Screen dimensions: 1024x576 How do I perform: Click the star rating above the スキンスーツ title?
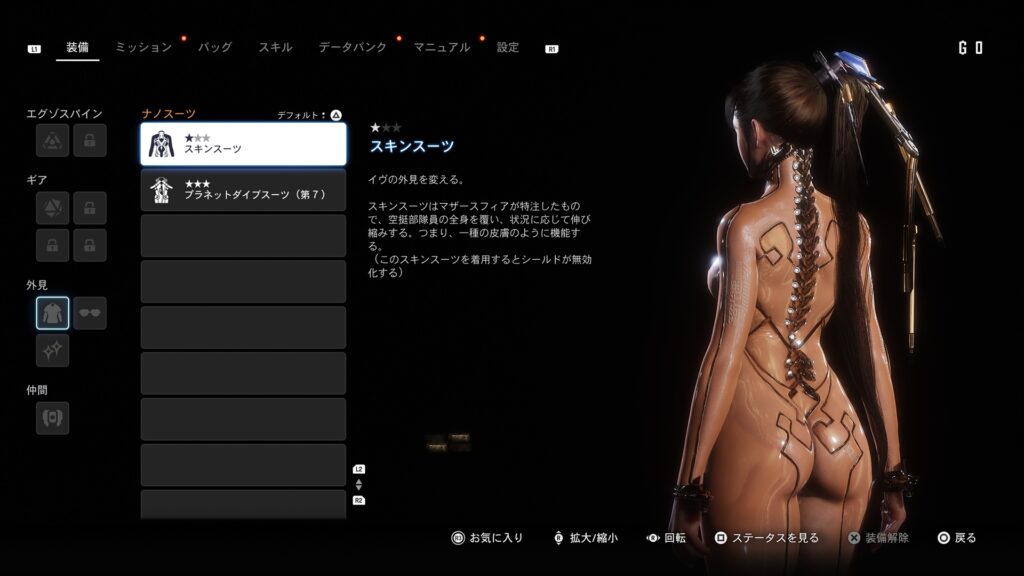click(x=385, y=127)
